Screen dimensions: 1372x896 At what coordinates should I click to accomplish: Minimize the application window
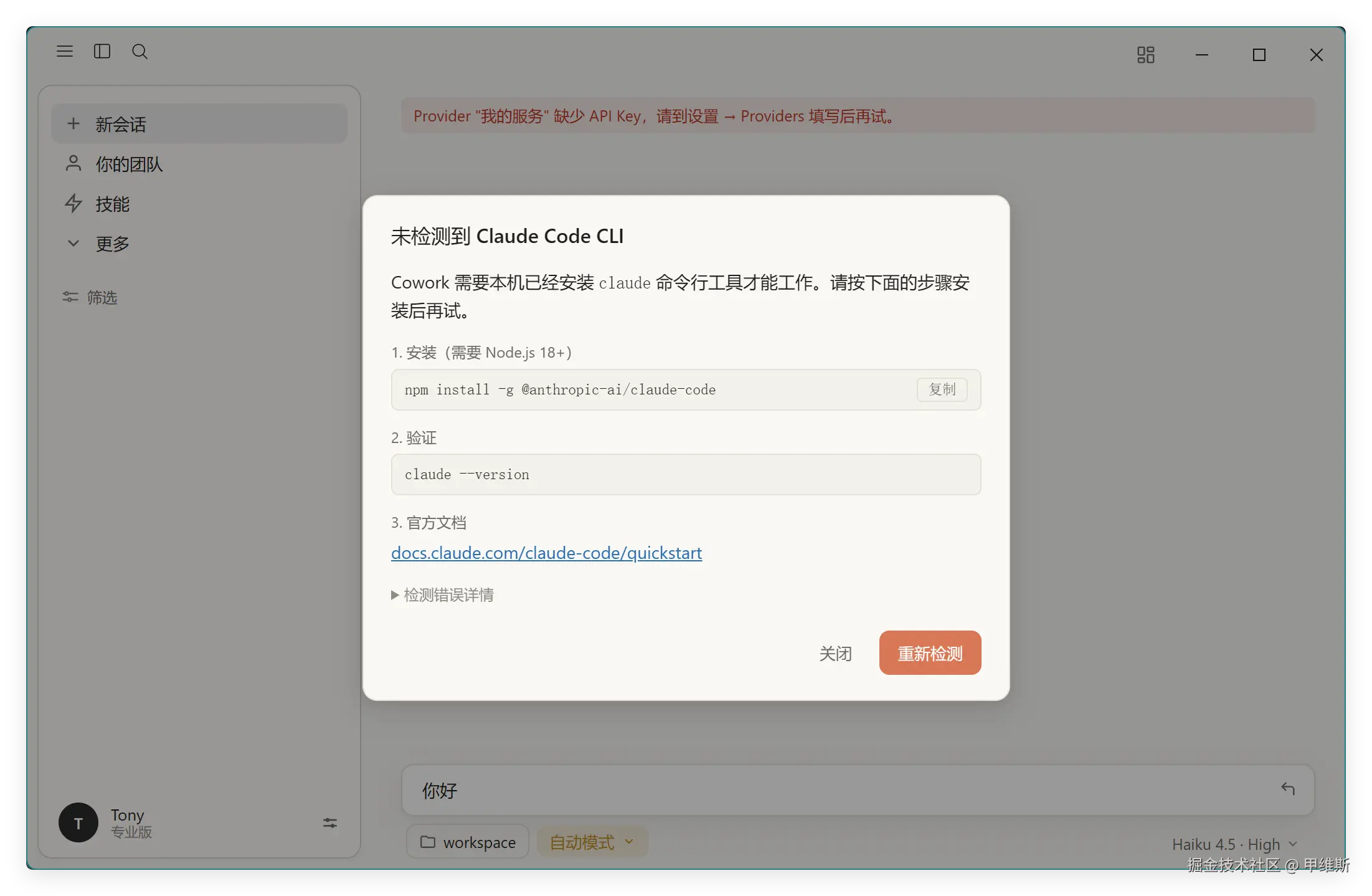click(1202, 55)
